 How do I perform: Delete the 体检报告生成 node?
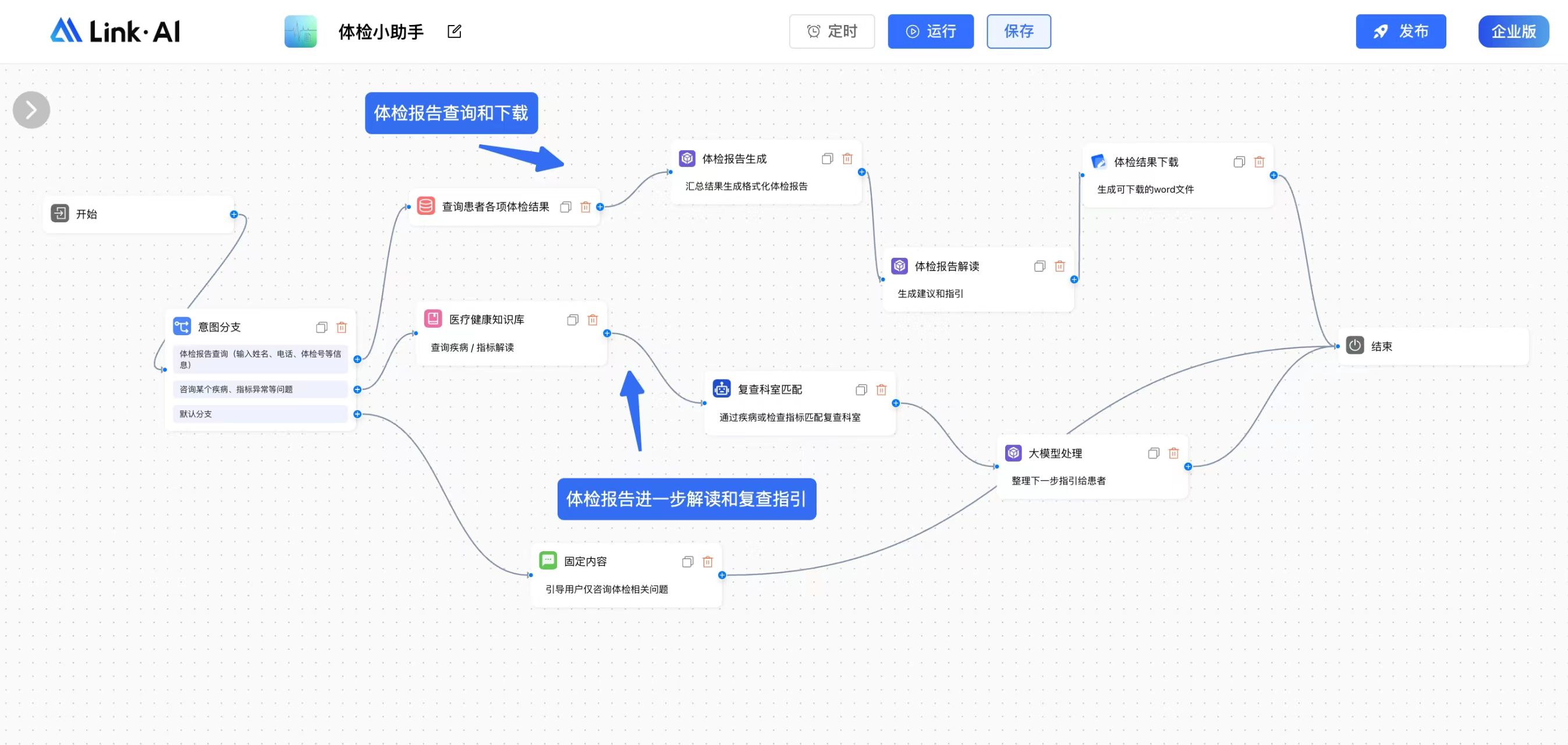point(847,159)
